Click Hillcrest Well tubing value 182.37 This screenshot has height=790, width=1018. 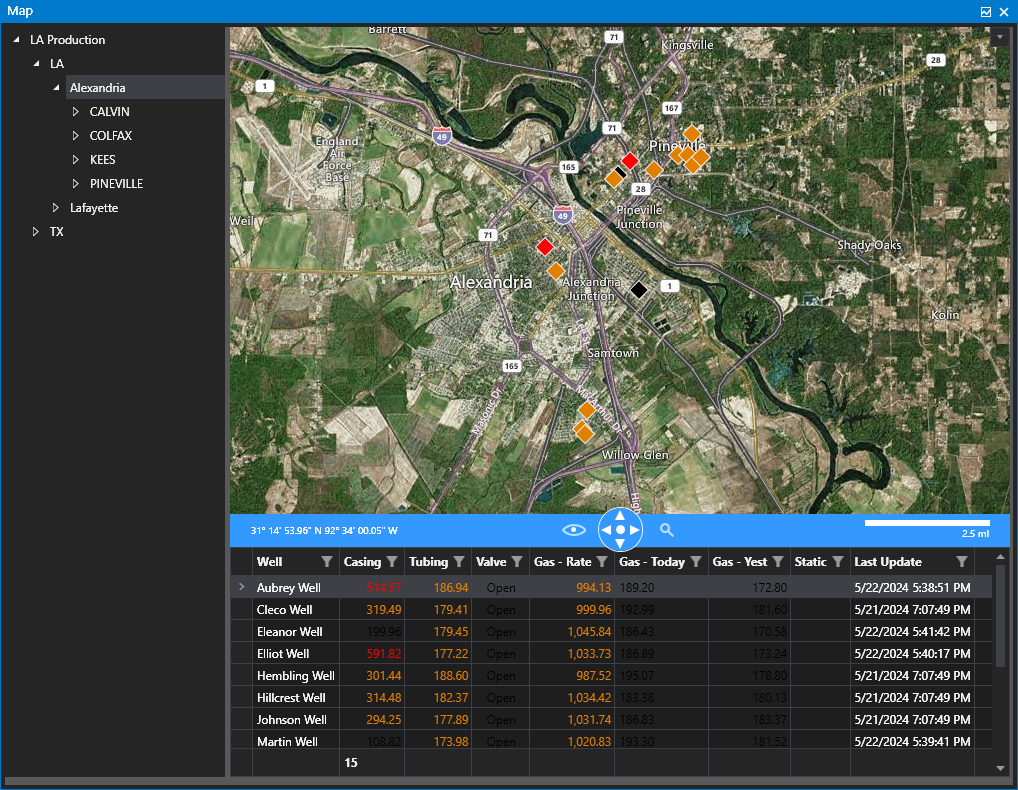point(451,698)
